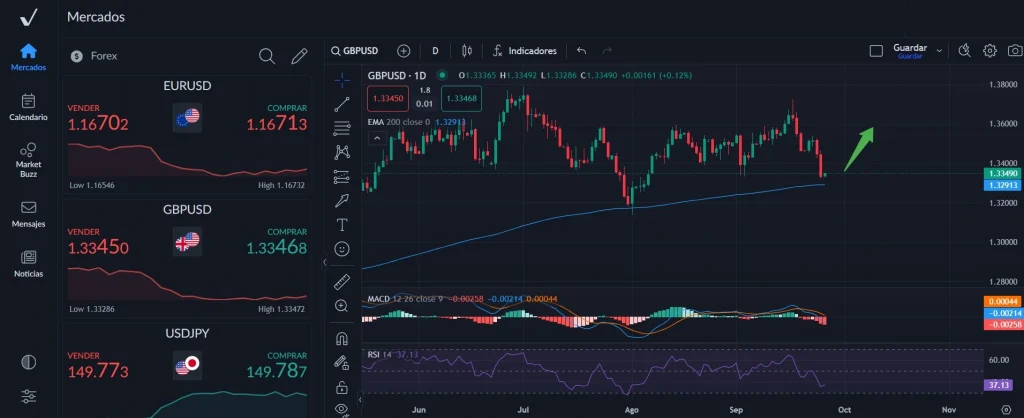
Task: Open the Forex category selector
Action: (95, 56)
